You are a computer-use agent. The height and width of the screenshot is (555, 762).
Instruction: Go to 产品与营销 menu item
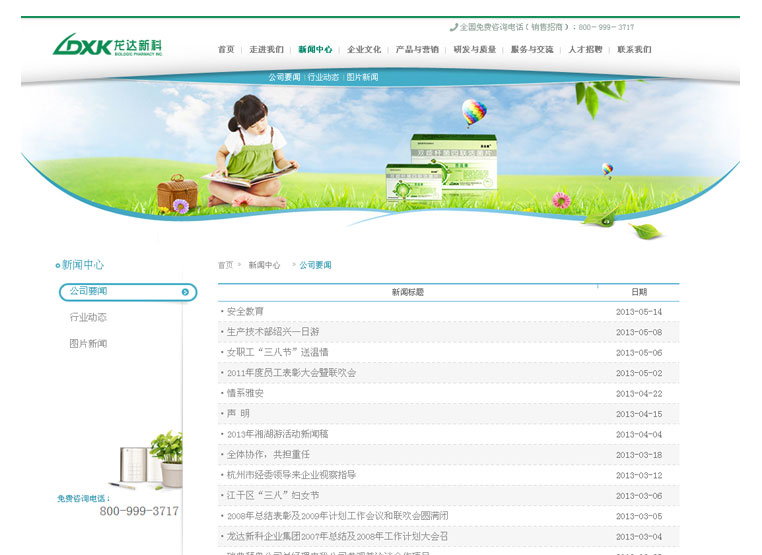point(417,49)
